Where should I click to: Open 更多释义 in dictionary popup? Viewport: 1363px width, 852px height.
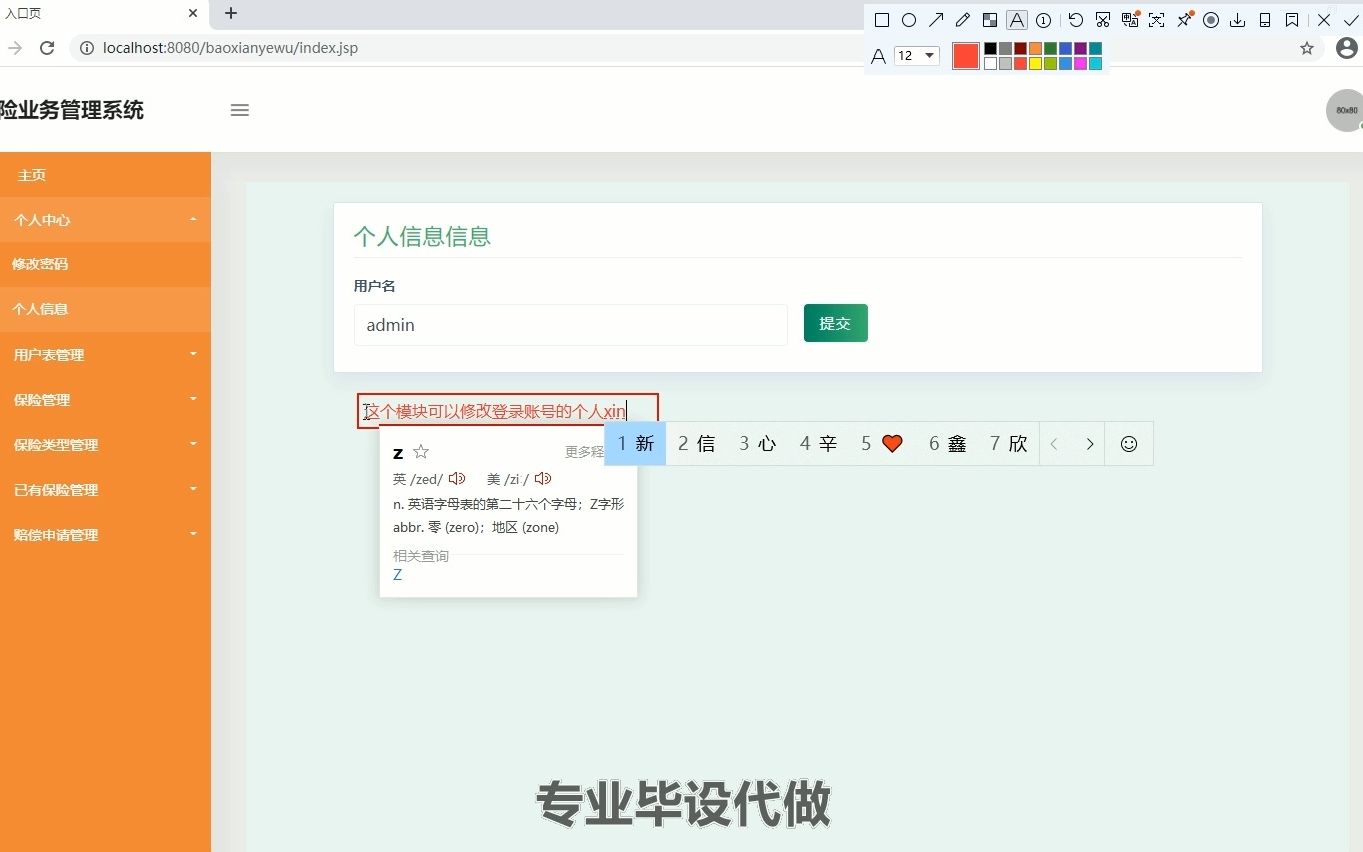[x=585, y=452]
